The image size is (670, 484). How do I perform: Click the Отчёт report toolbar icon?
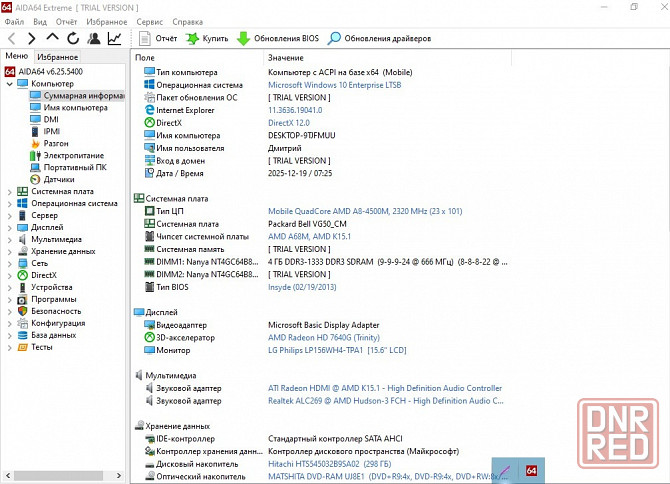(158, 38)
